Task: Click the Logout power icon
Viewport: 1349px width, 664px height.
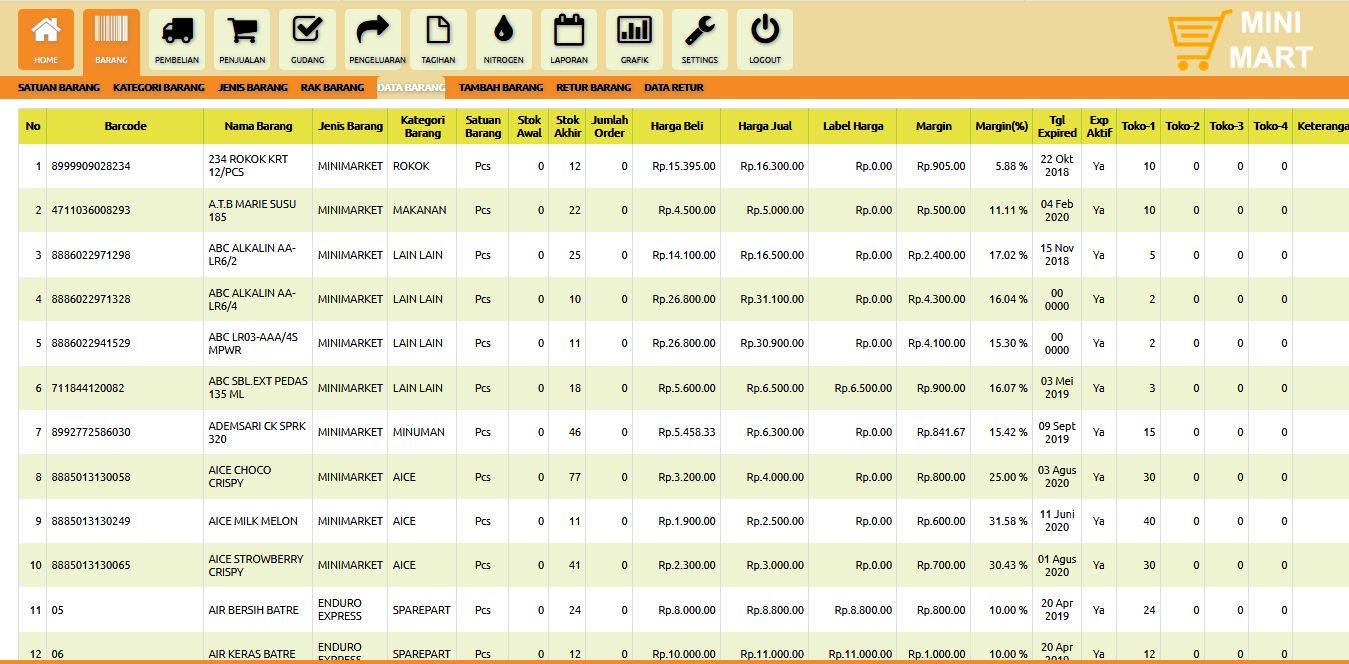Action: pos(765,32)
